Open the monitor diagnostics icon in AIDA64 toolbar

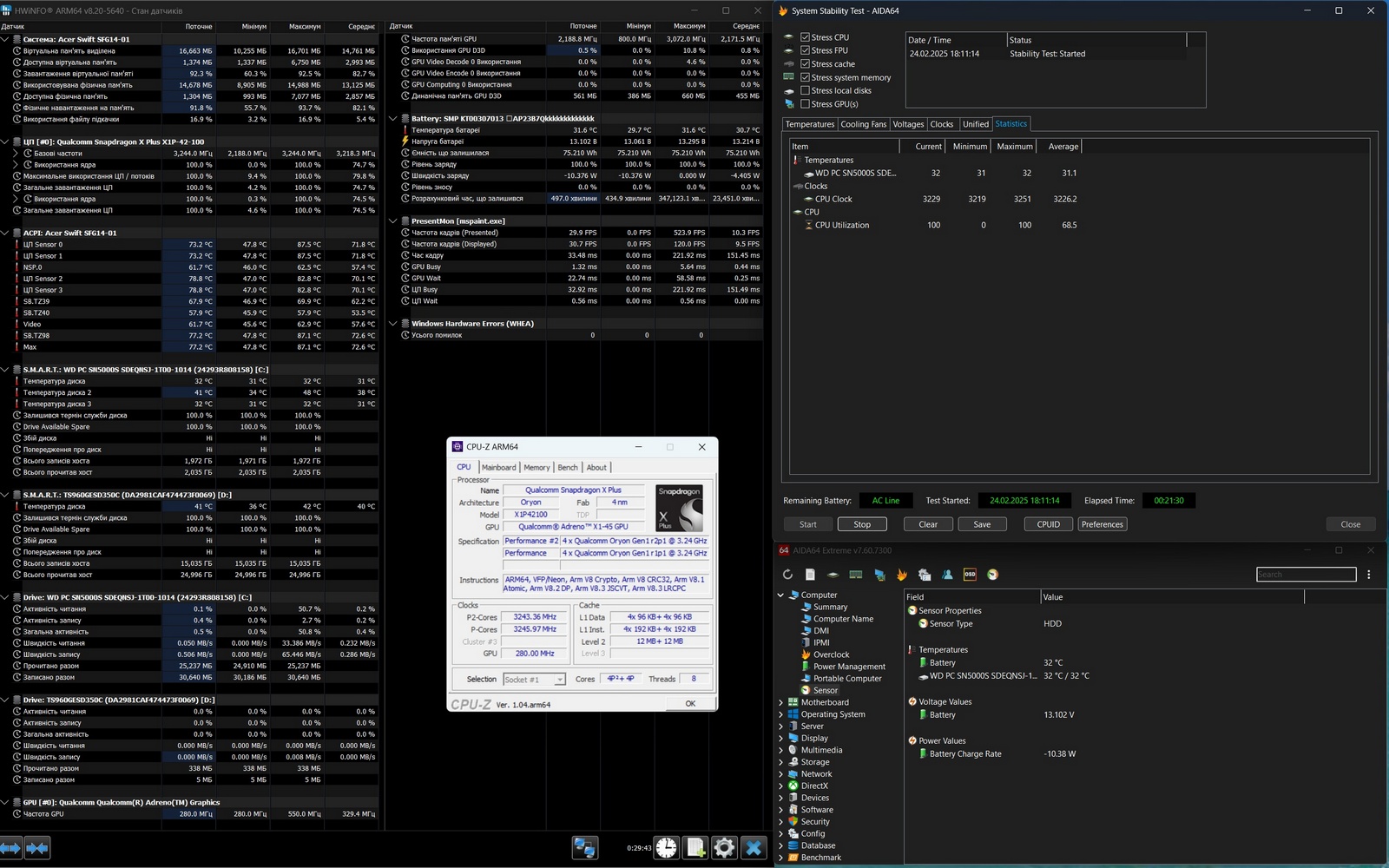click(879, 575)
